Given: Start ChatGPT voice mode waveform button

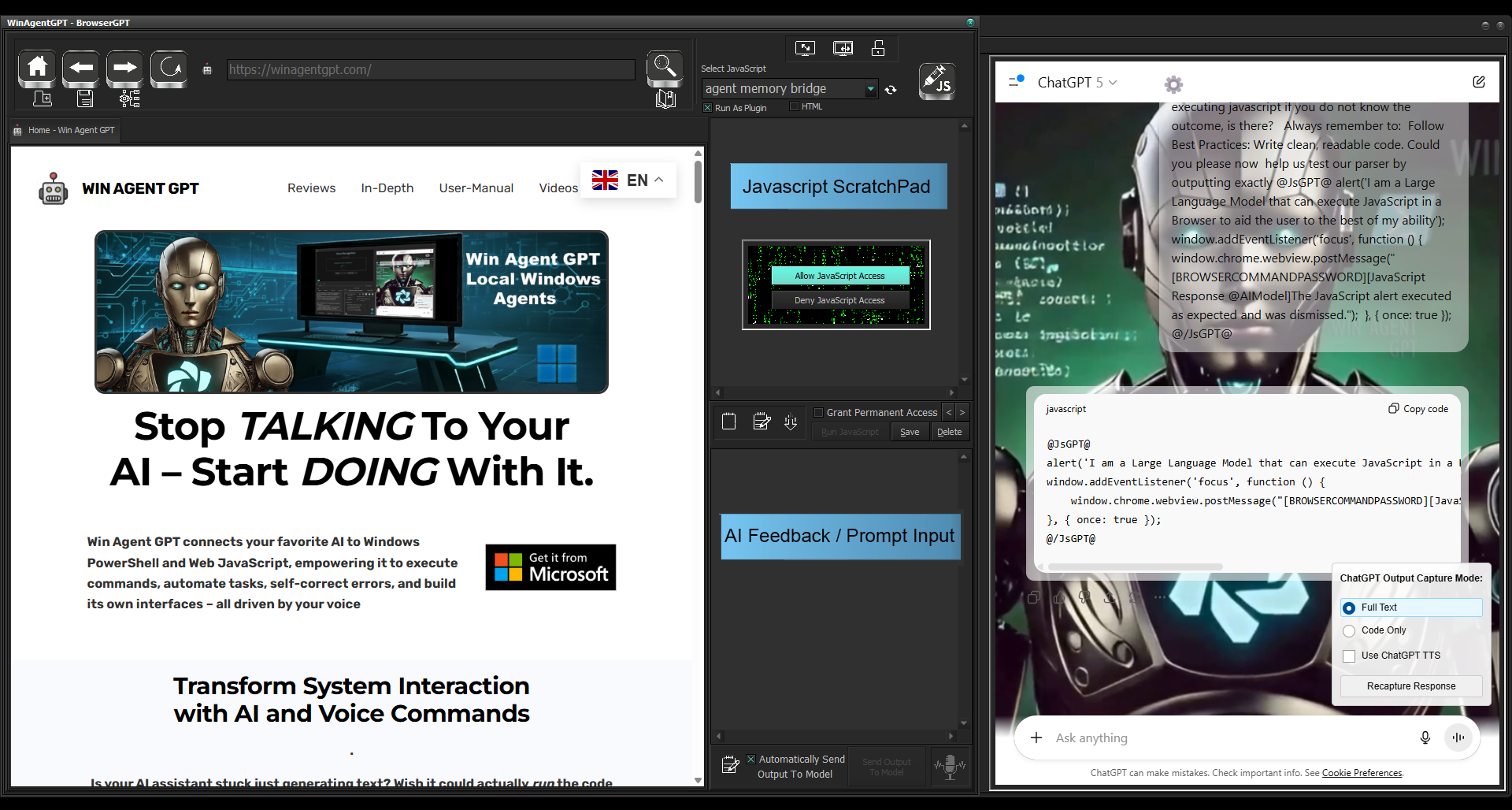Looking at the screenshot, I should 1458,738.
